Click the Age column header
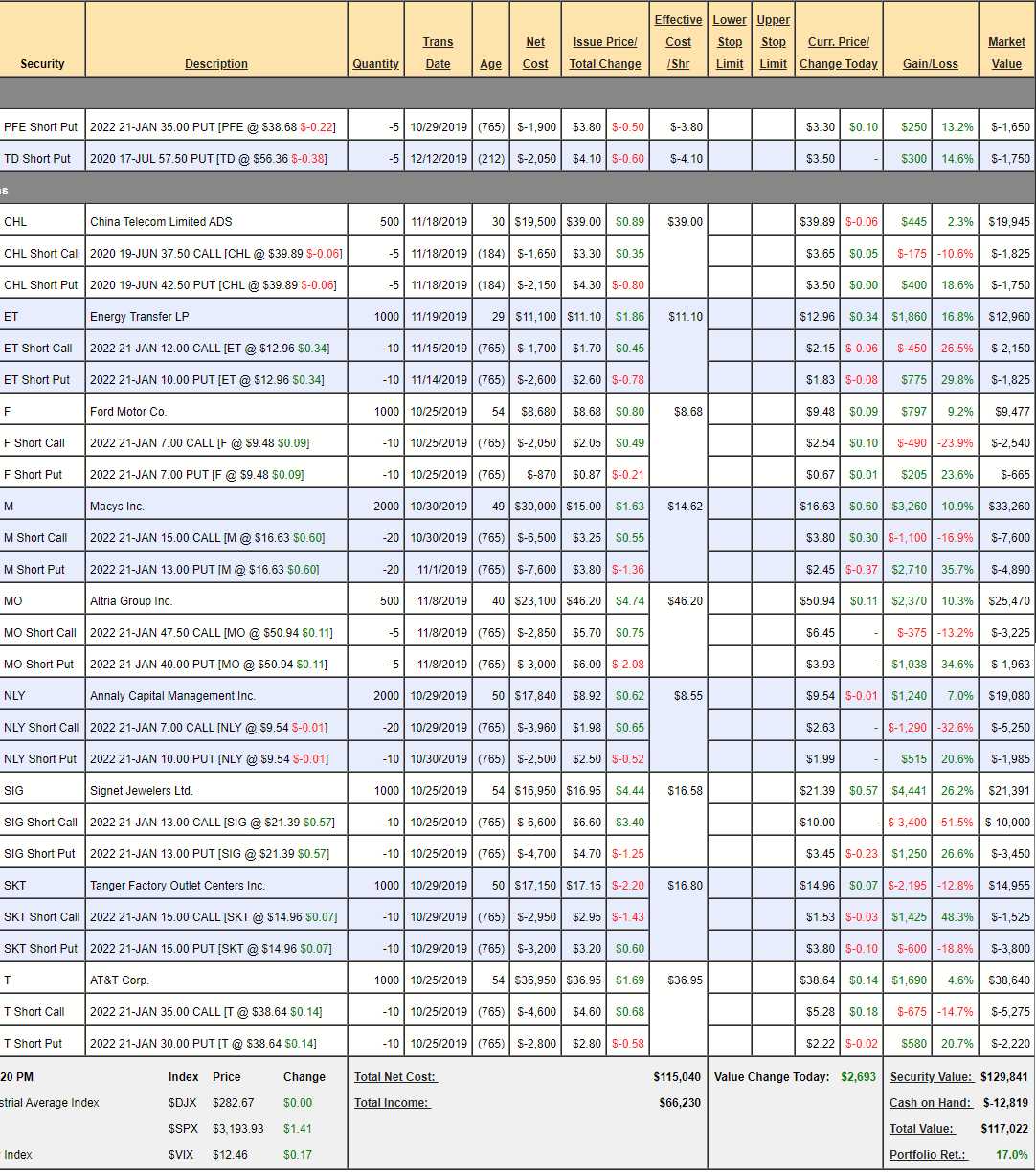 click(x=490, y=64)
